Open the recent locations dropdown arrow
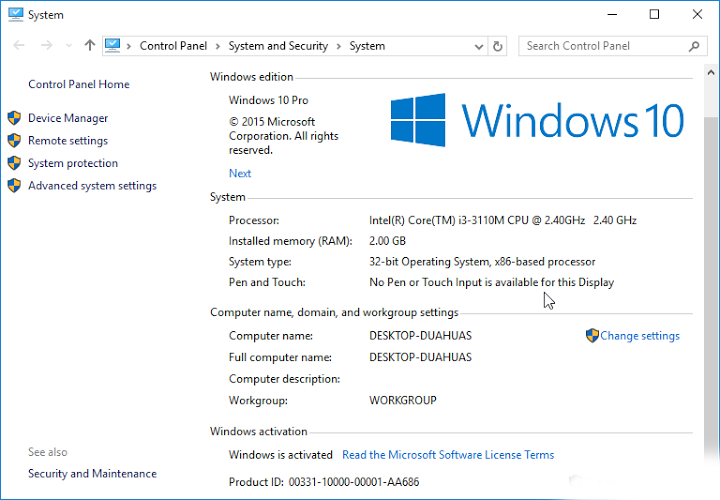 pos(69,45)
